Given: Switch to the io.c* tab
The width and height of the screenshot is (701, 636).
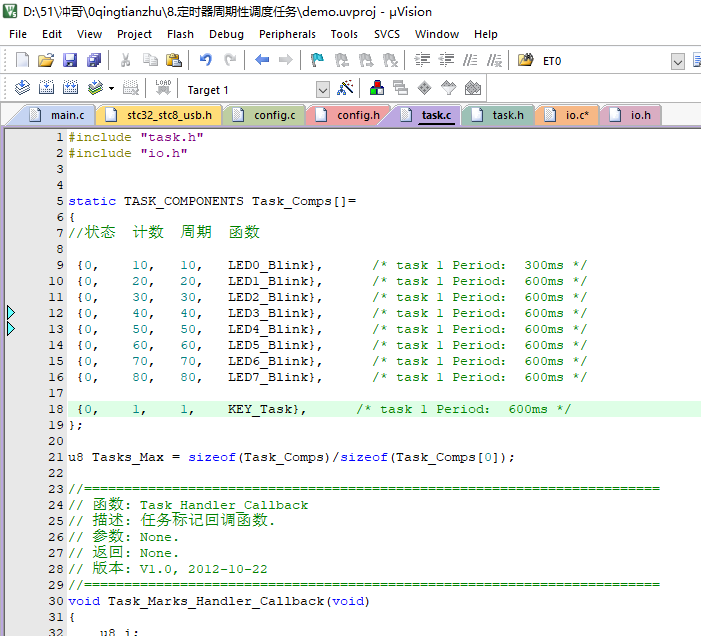Looking at the screenshot, I should tap(576, 115).
